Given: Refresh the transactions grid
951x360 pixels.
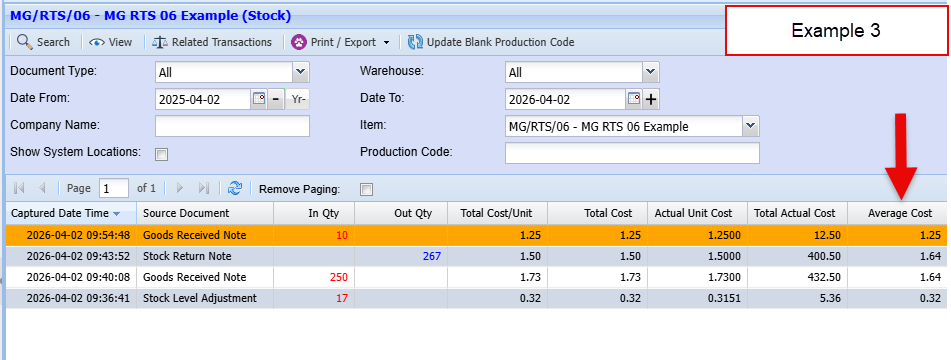Looking at the screenshot, I should coord(235,188).
